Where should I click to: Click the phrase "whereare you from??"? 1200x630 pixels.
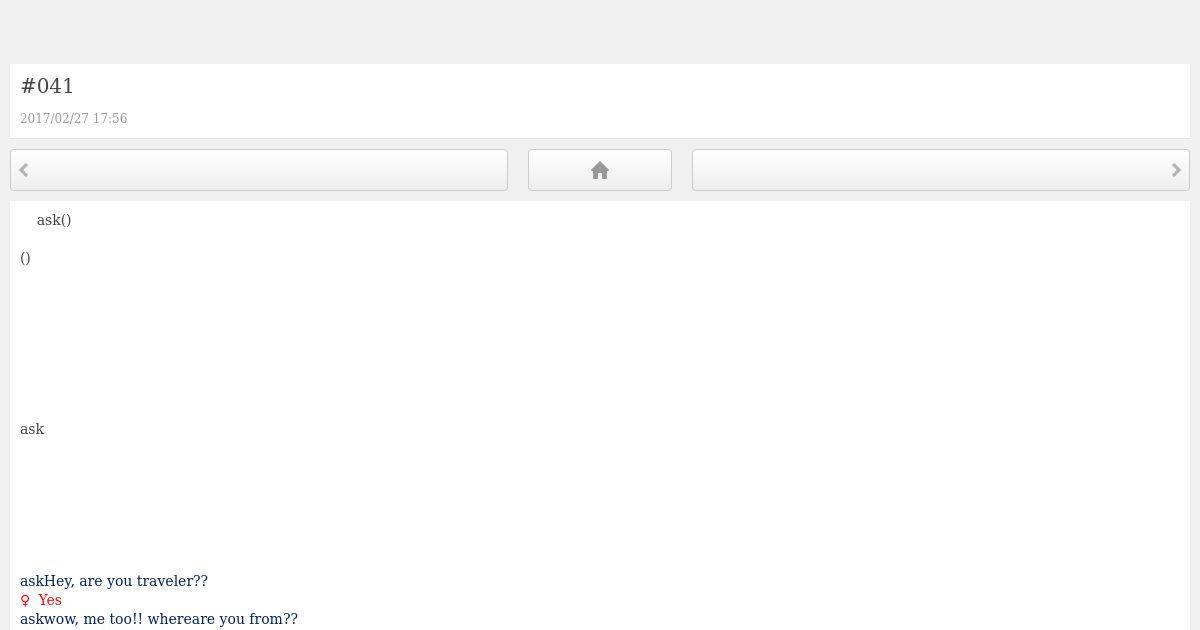tap(222, 619)
